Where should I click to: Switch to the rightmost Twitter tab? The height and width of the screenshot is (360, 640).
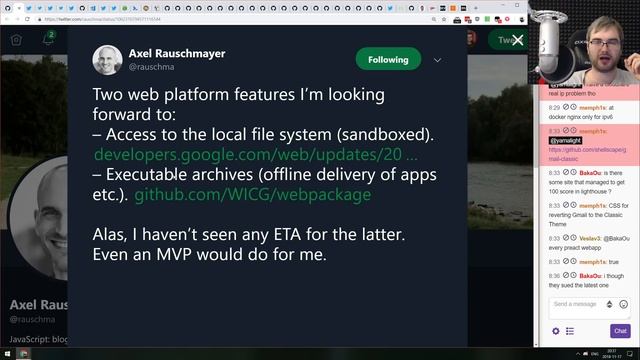pyautogui.click(x=391, y=8)
